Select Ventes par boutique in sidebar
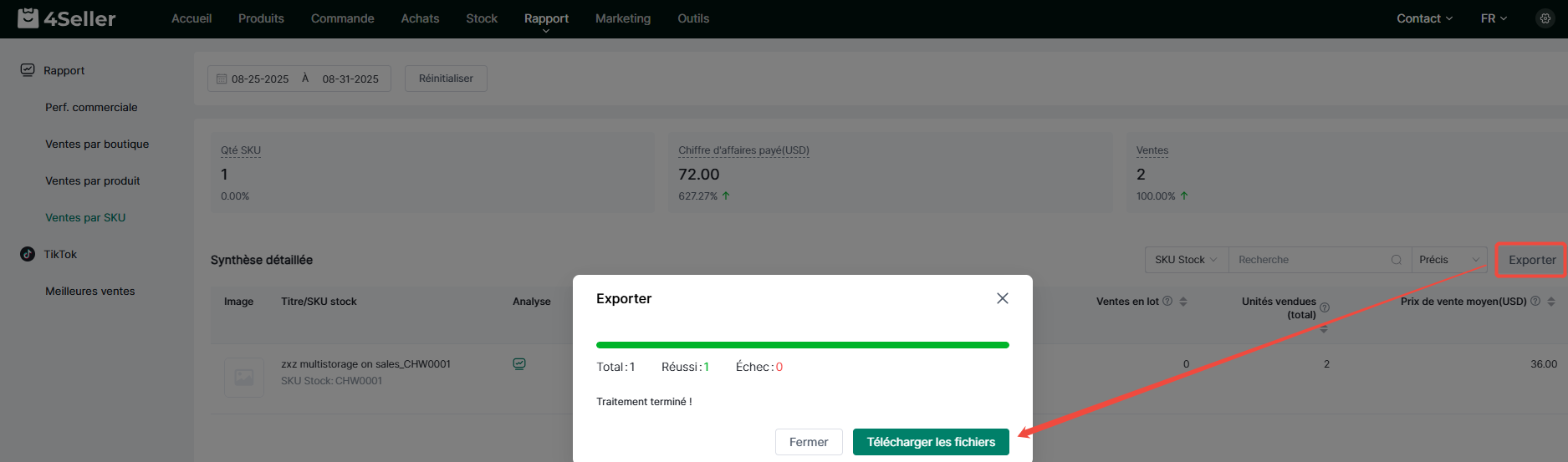The width and height of the screenshot is (1568, 462). coord(97,144)
